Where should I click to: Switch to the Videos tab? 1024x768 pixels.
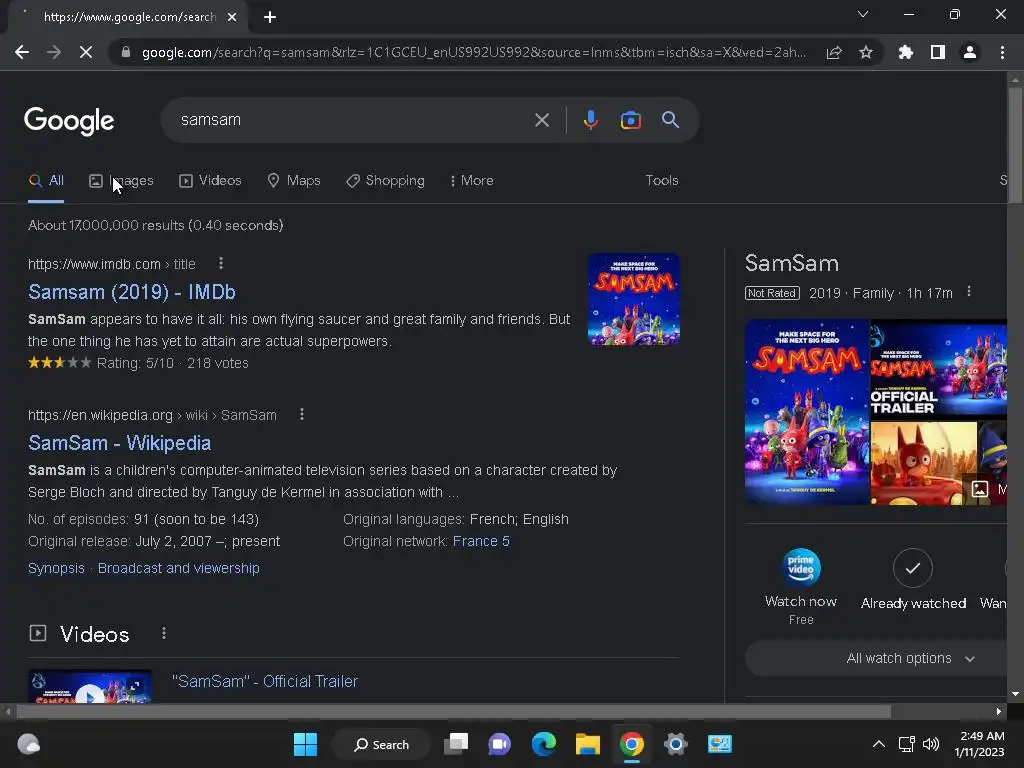coord(210,181)
